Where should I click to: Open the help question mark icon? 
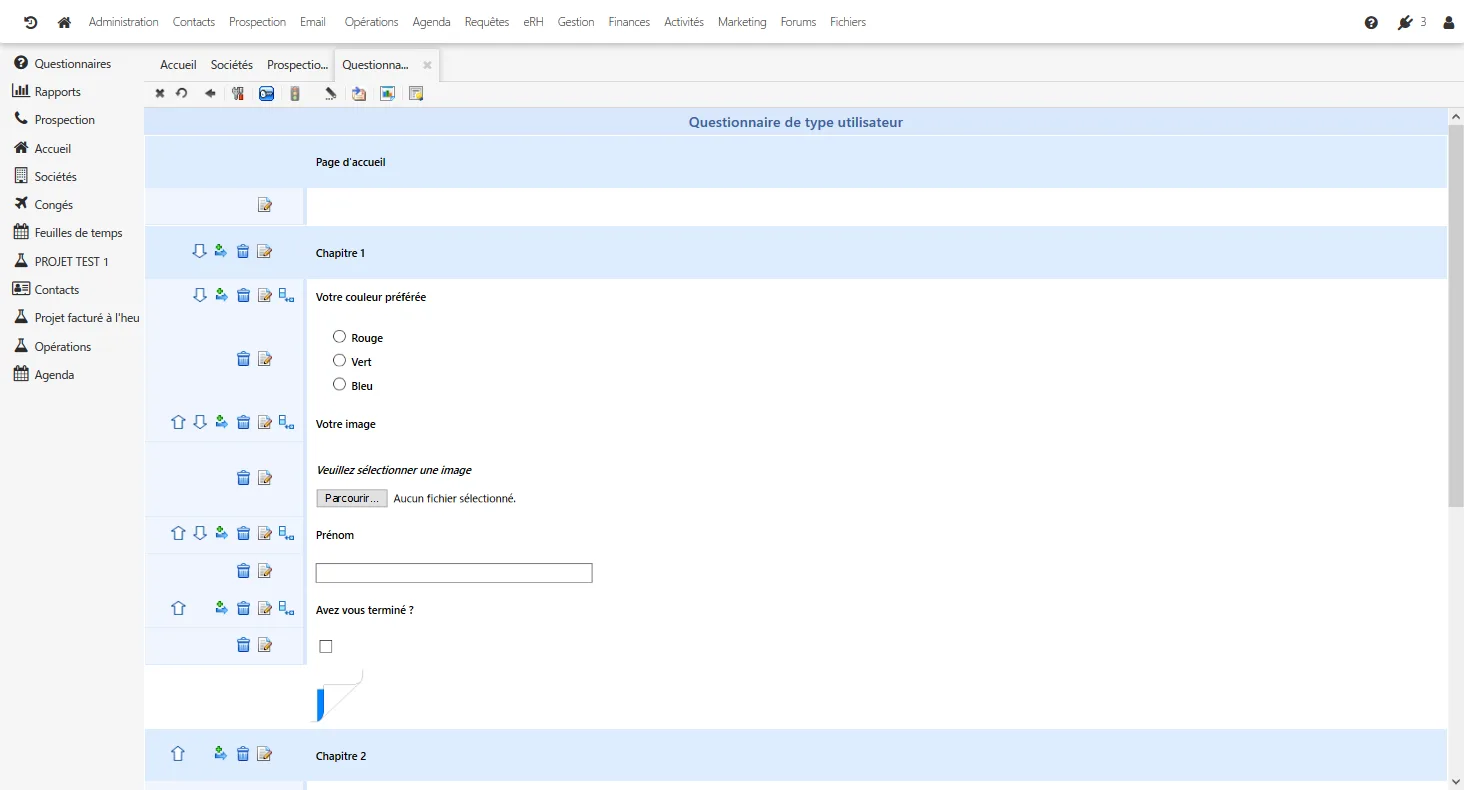[x=1371, y=22]
